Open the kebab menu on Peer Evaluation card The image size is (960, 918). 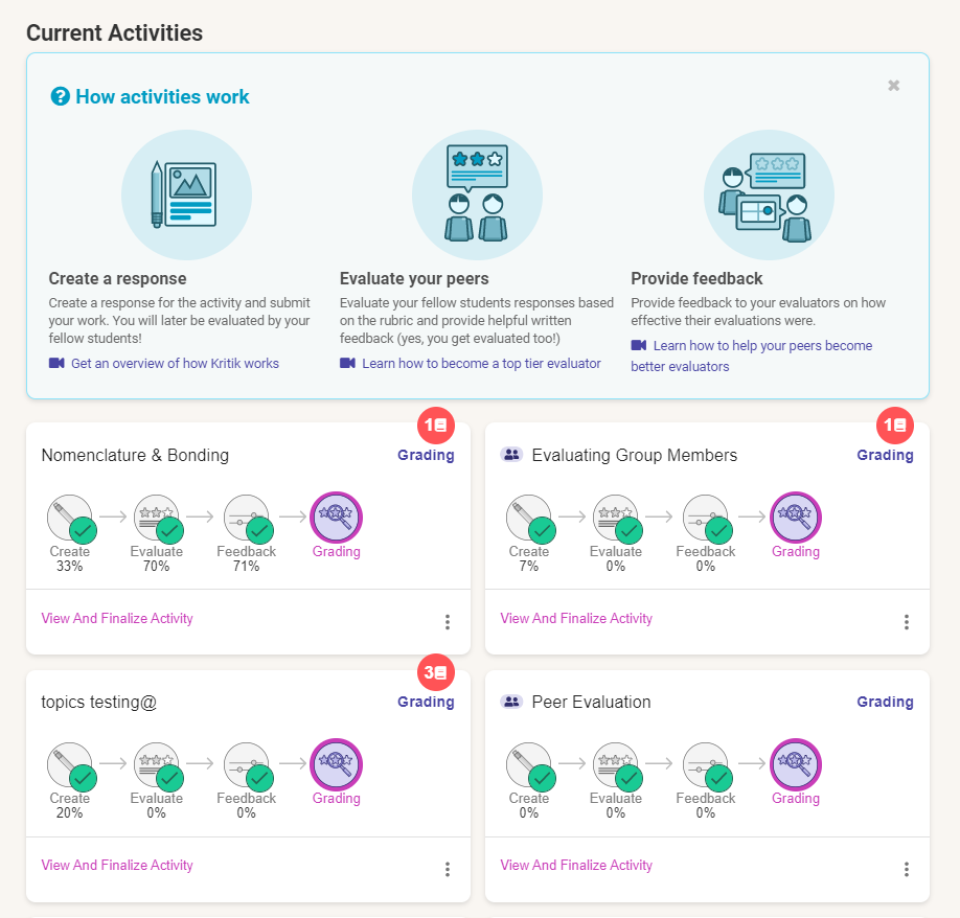[x=906, y=869]
